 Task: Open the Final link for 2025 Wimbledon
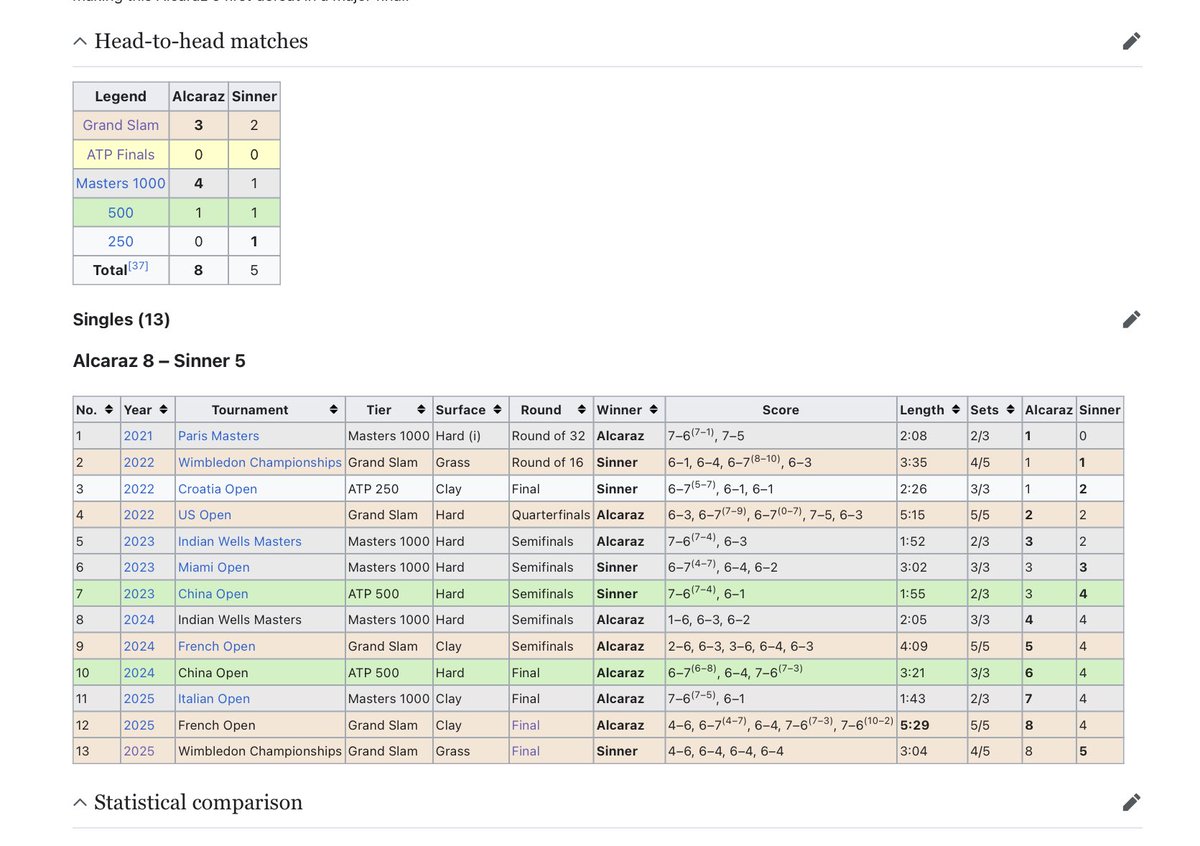coord(525,751)
